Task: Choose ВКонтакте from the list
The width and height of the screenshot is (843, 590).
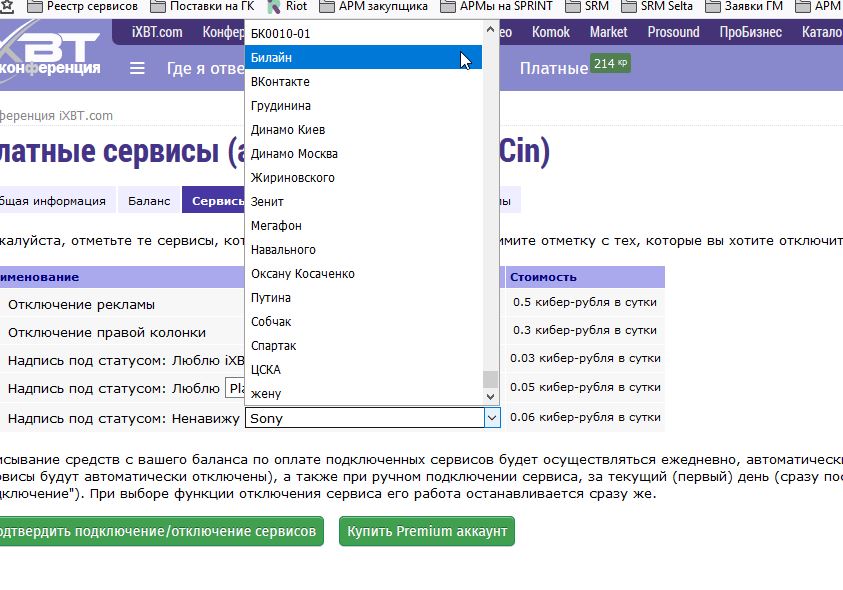Action: coord(363,82)
